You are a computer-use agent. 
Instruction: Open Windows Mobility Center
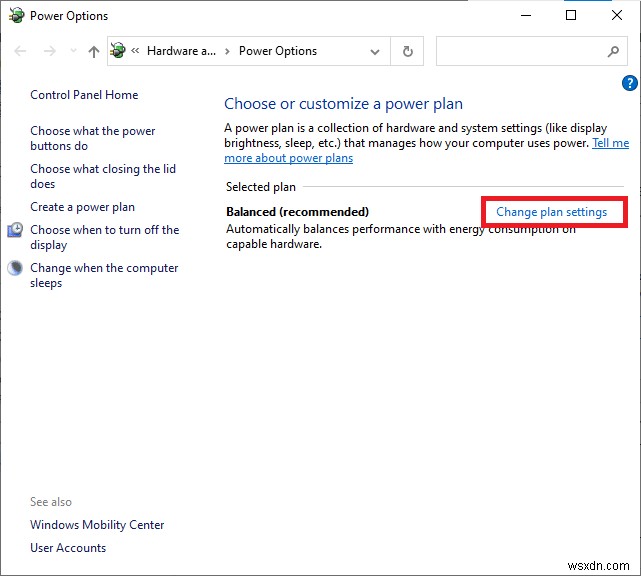(97, 524)
